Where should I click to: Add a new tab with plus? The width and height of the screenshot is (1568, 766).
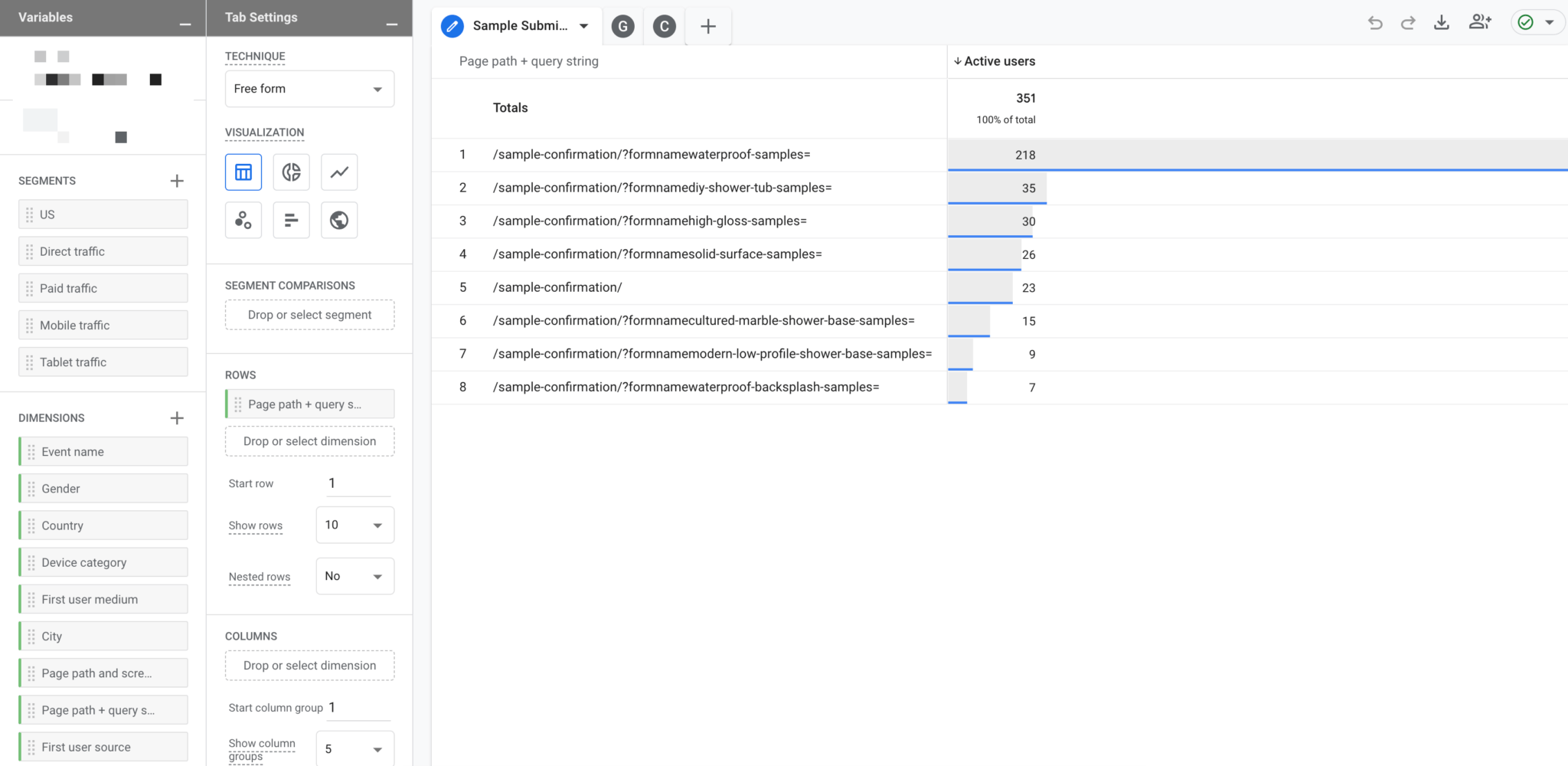pyautogui.click(x=708, y=27)
